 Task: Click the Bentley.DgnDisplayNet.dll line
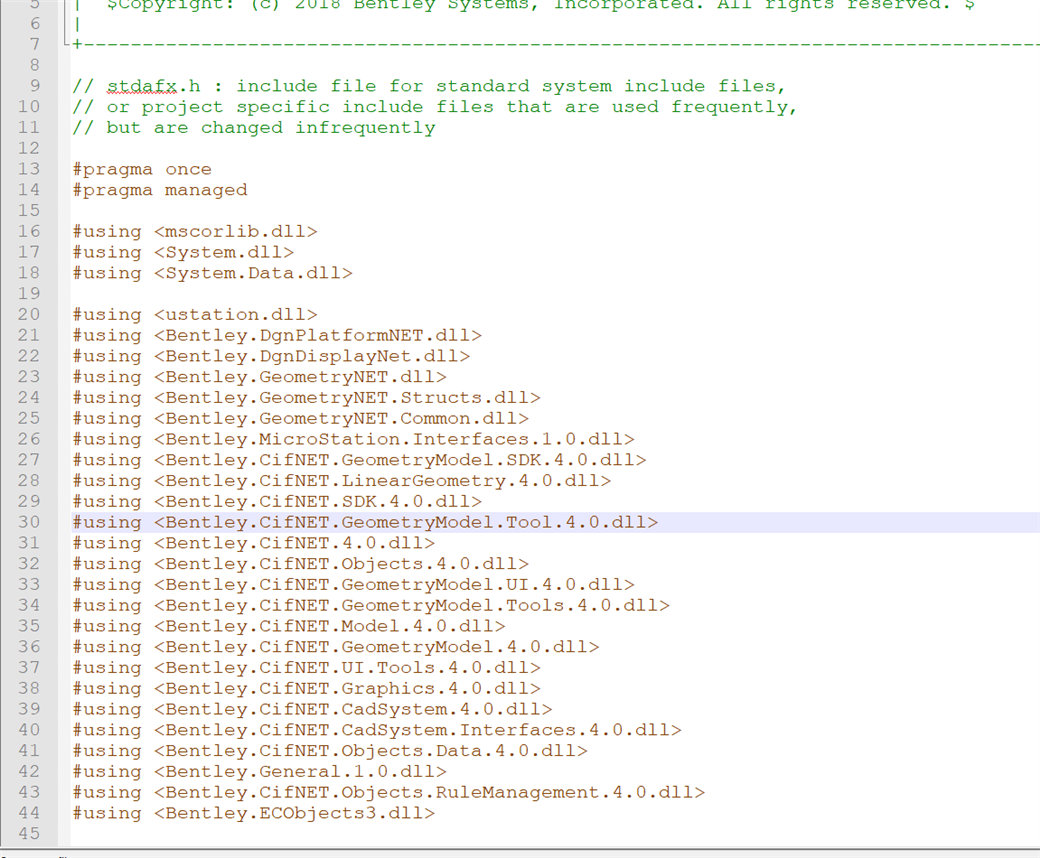click(x=271, y=356)
